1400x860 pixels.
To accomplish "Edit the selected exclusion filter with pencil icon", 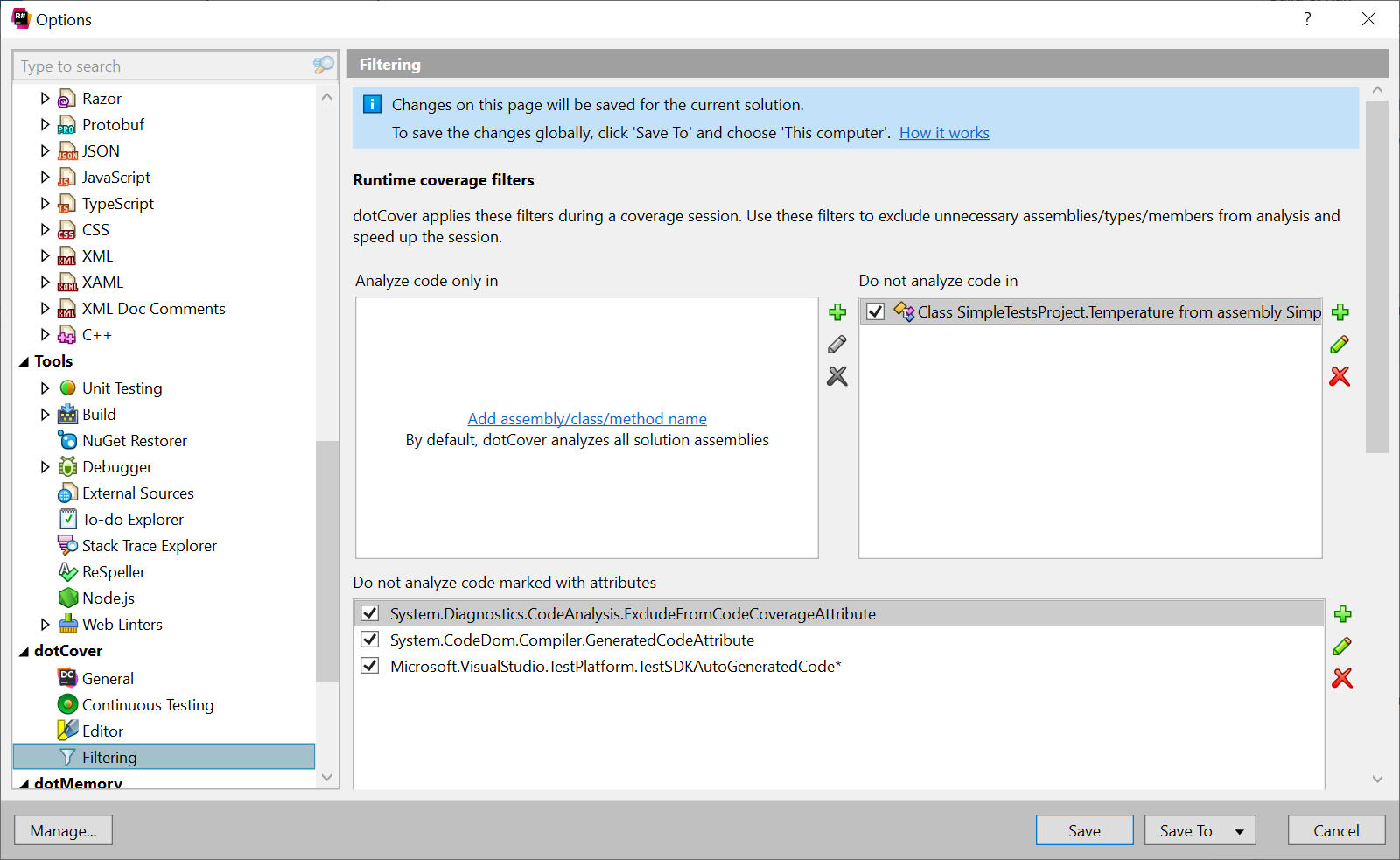I will pos(1340,344).
